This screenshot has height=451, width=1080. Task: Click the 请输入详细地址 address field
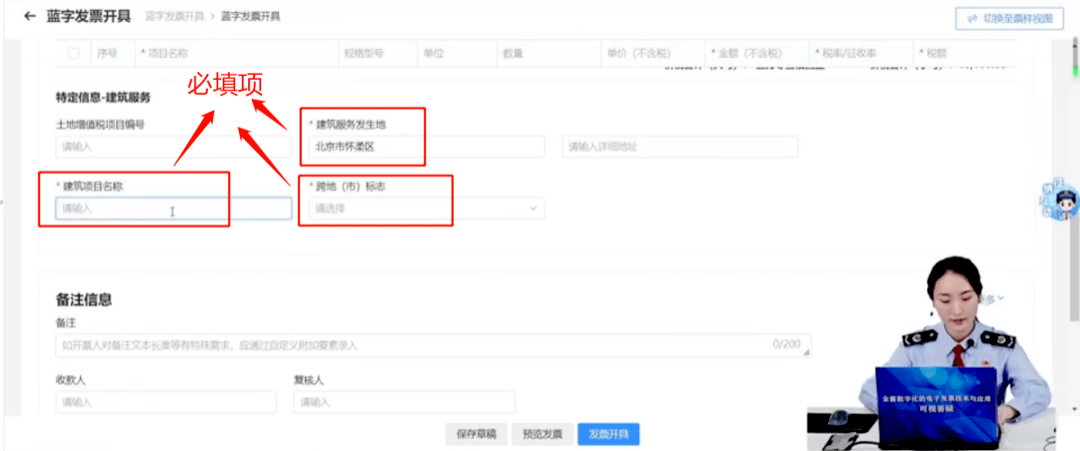point(679,147)
